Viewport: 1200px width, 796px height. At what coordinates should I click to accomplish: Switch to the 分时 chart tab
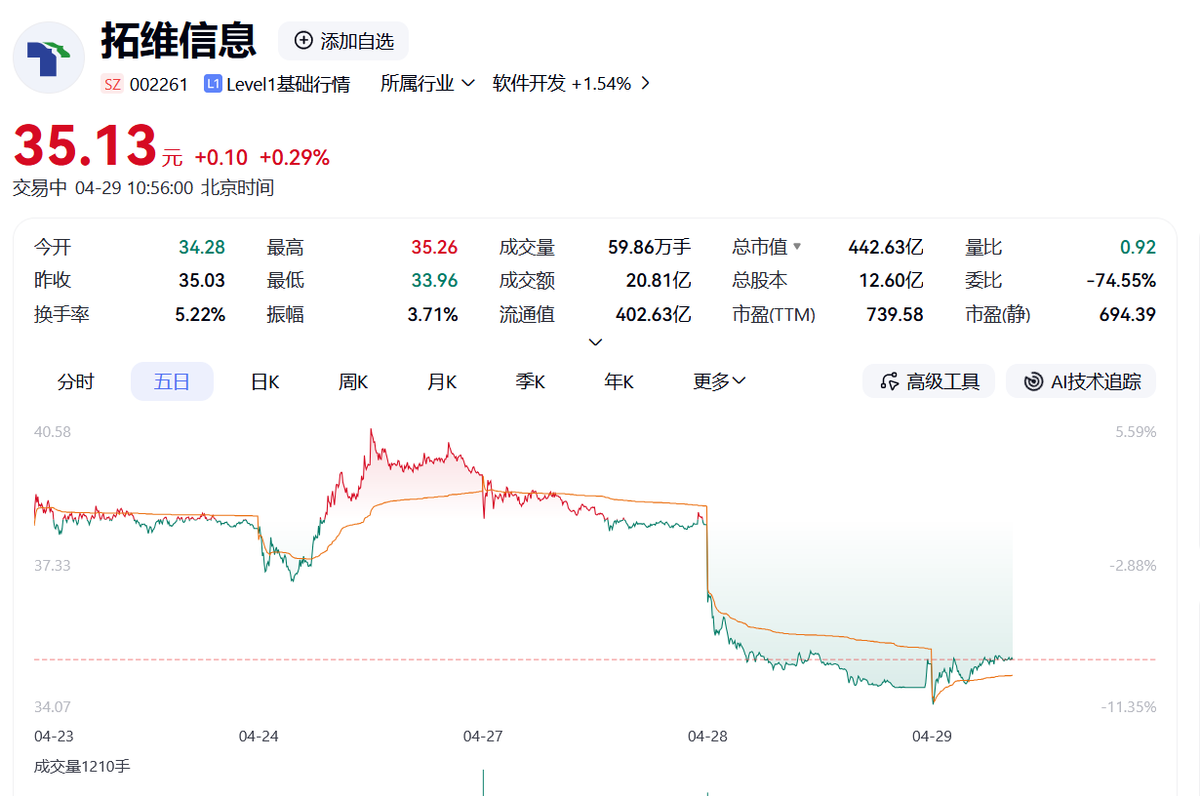pyautogui.click(x=75, y=381)
